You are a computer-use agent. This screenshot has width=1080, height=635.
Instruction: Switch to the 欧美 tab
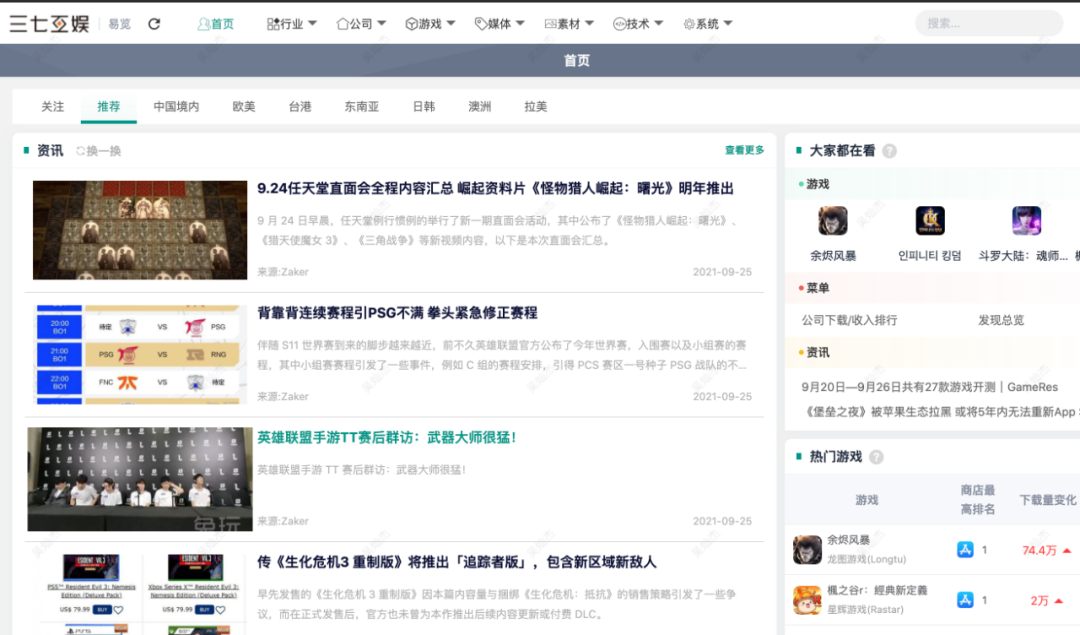tap(244, 107)
